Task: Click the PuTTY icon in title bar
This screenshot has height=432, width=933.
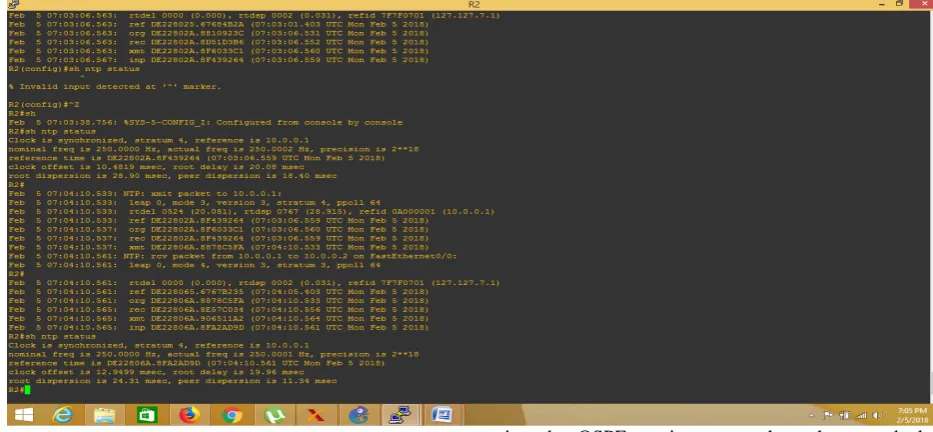Action: pos(14,4)
